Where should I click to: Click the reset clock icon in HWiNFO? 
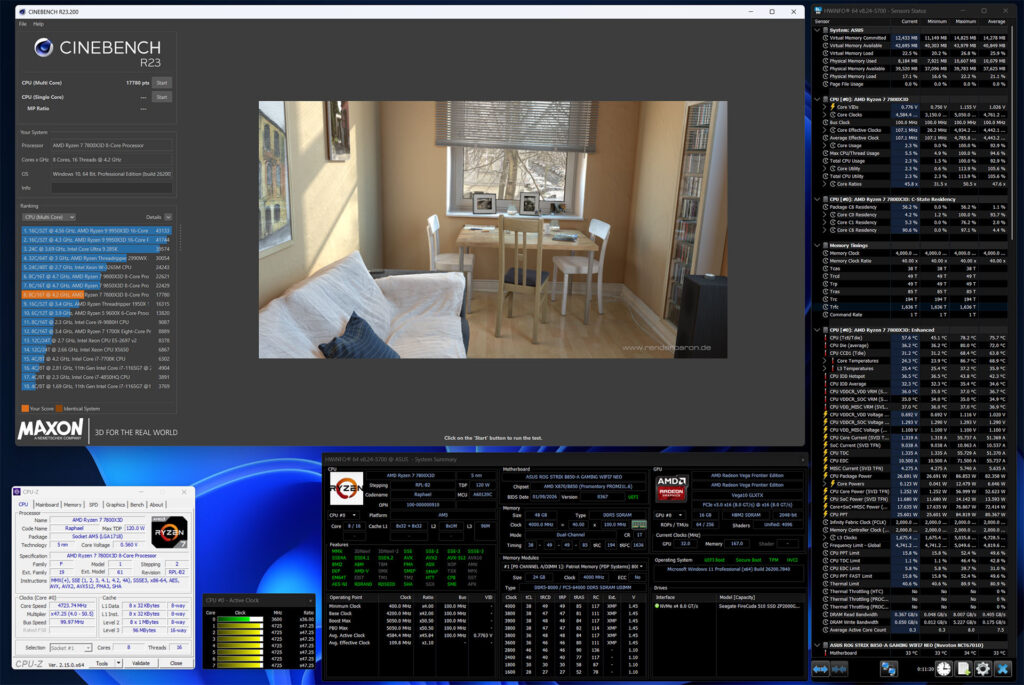pos(945,669)
